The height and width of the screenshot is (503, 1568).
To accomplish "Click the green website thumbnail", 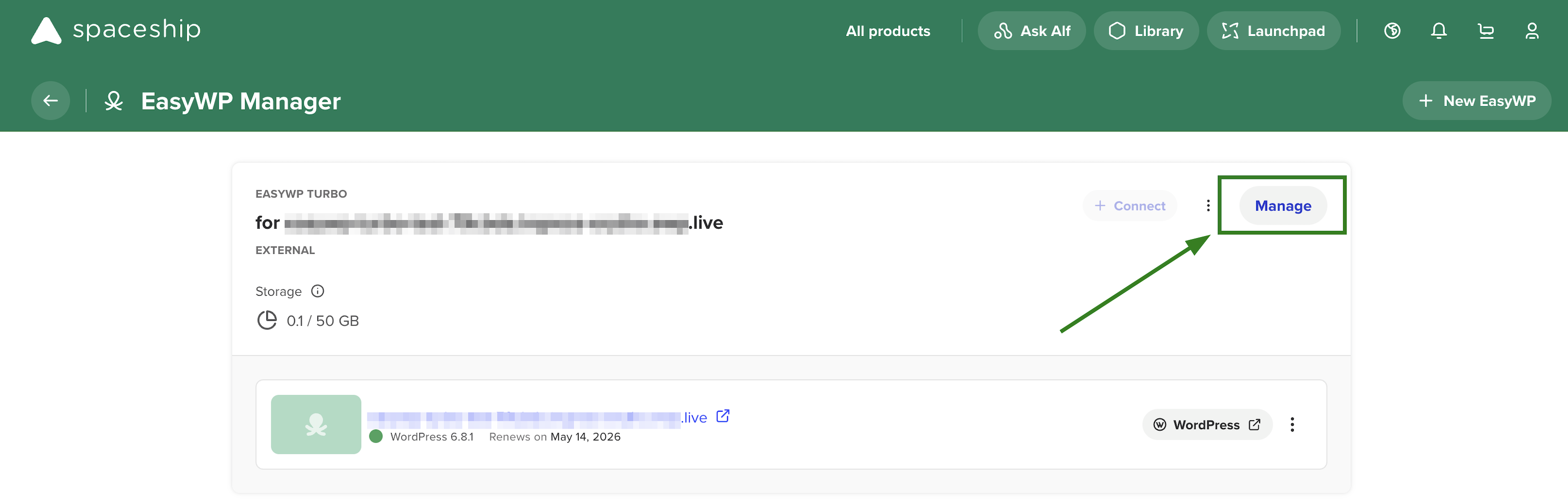I will click(316, 425).
